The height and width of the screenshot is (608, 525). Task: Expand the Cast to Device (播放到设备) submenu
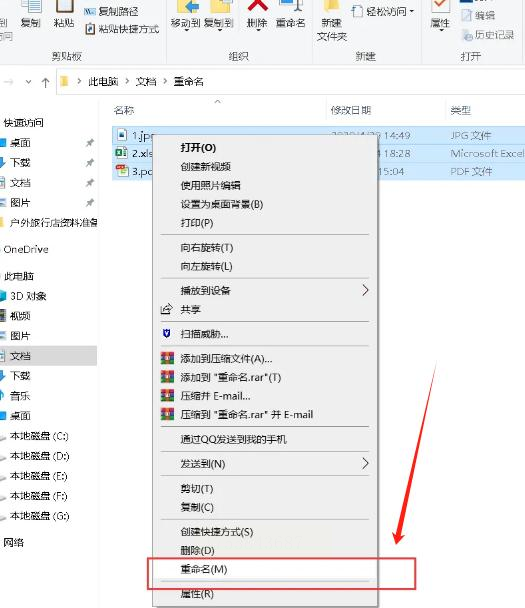(x=264, y=290)
